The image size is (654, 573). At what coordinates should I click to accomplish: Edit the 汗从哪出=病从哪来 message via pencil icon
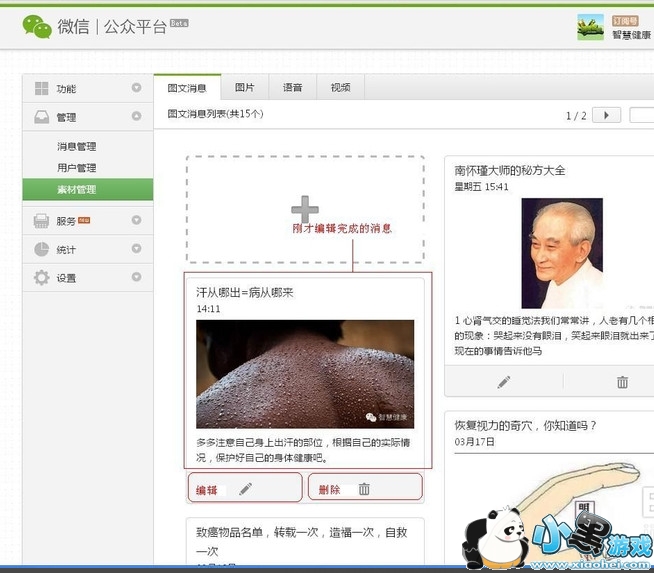pos(246,489)
